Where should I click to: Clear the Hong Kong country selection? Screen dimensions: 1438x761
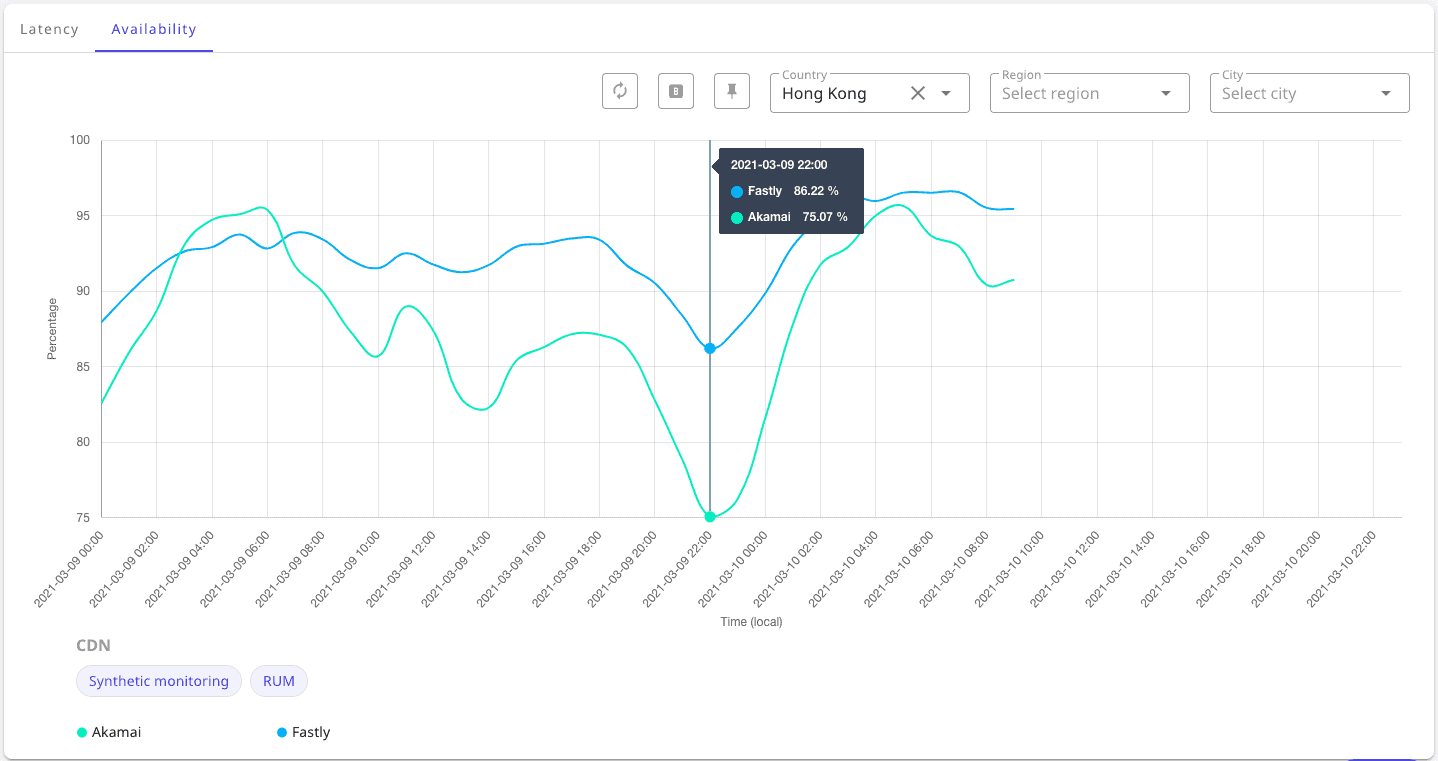pos(918,93)
